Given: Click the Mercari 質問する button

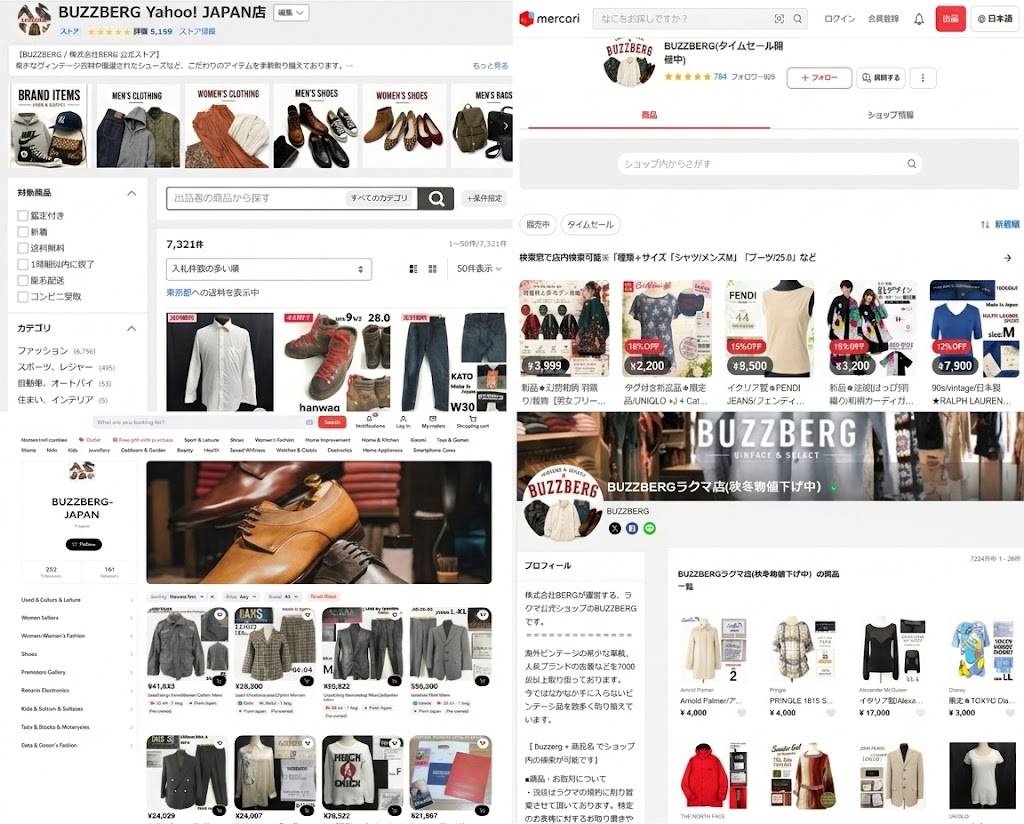Looking at the screenshot, I should (880, 78).
